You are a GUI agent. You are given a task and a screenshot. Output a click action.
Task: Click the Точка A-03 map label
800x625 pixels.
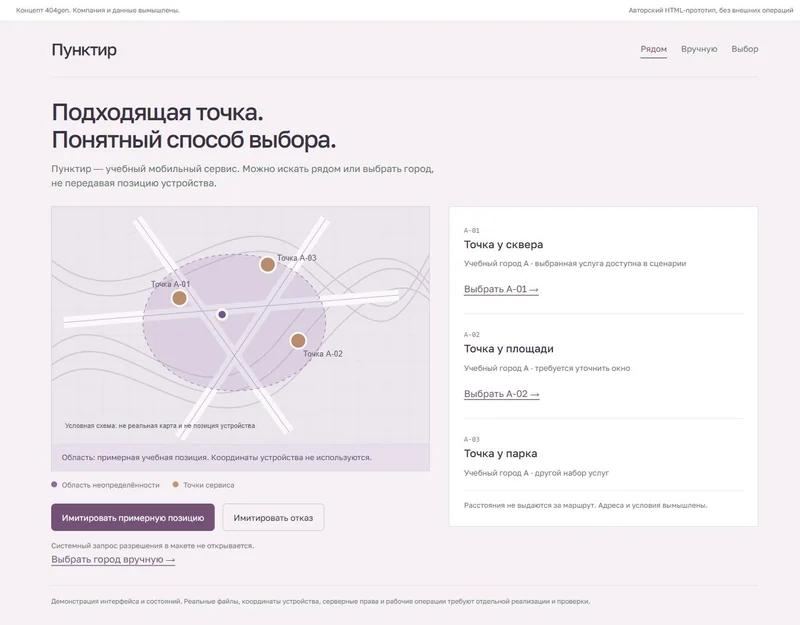pyautogui.click(x=296, y=258)
